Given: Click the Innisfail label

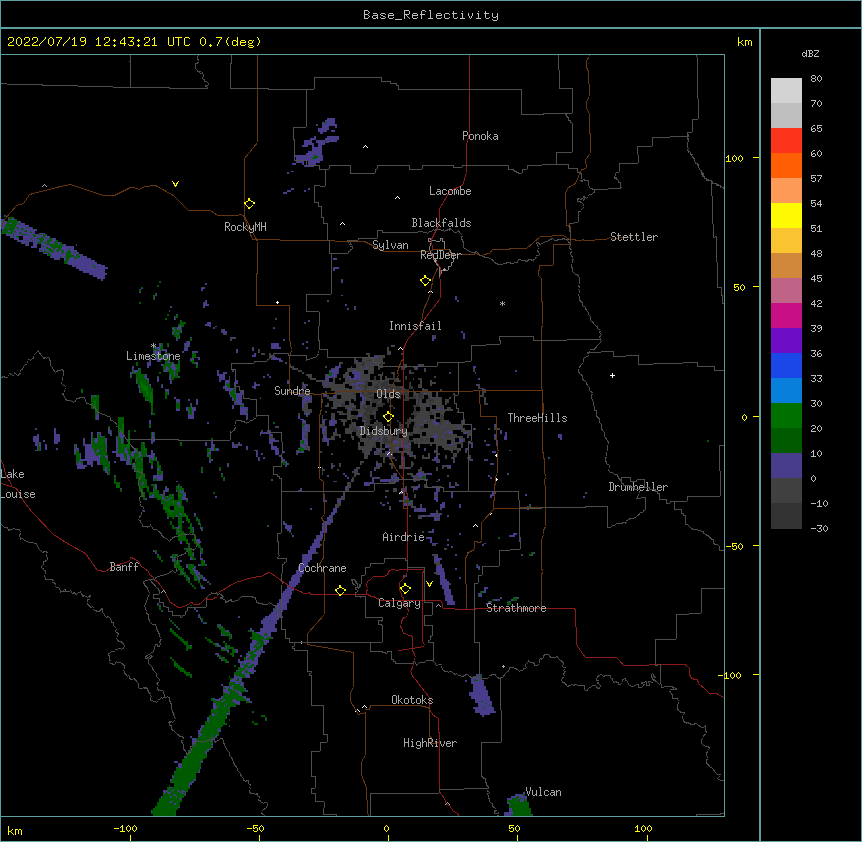Looking at the screenshot, I should tap(415, 326).
